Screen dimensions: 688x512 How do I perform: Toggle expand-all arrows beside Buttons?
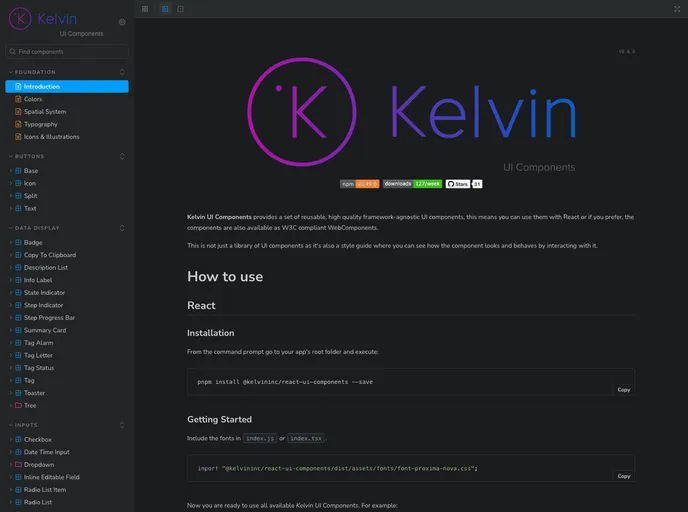tap(122, 156)
